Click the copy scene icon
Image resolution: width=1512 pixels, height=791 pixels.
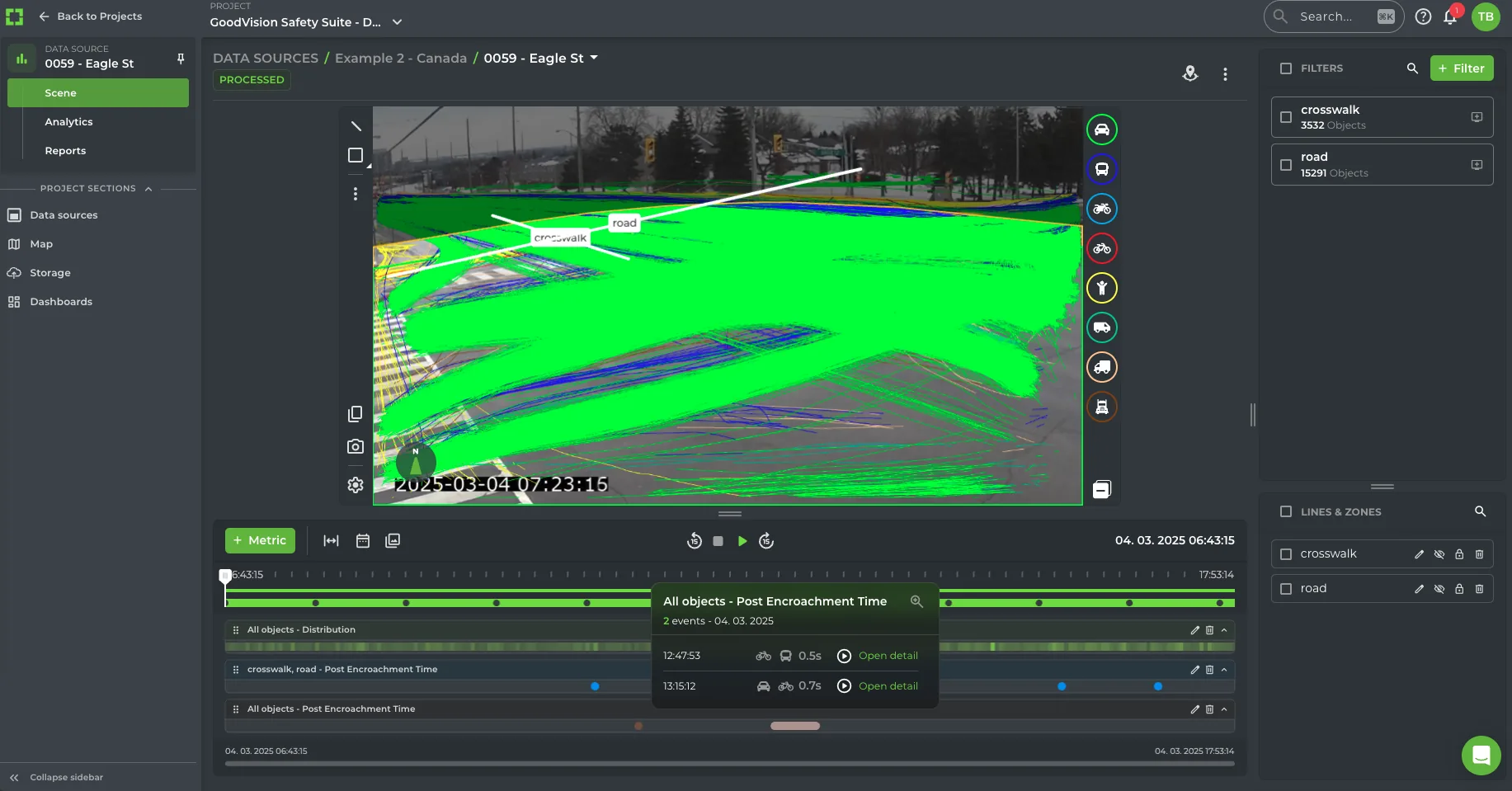[x=356, y=414]
